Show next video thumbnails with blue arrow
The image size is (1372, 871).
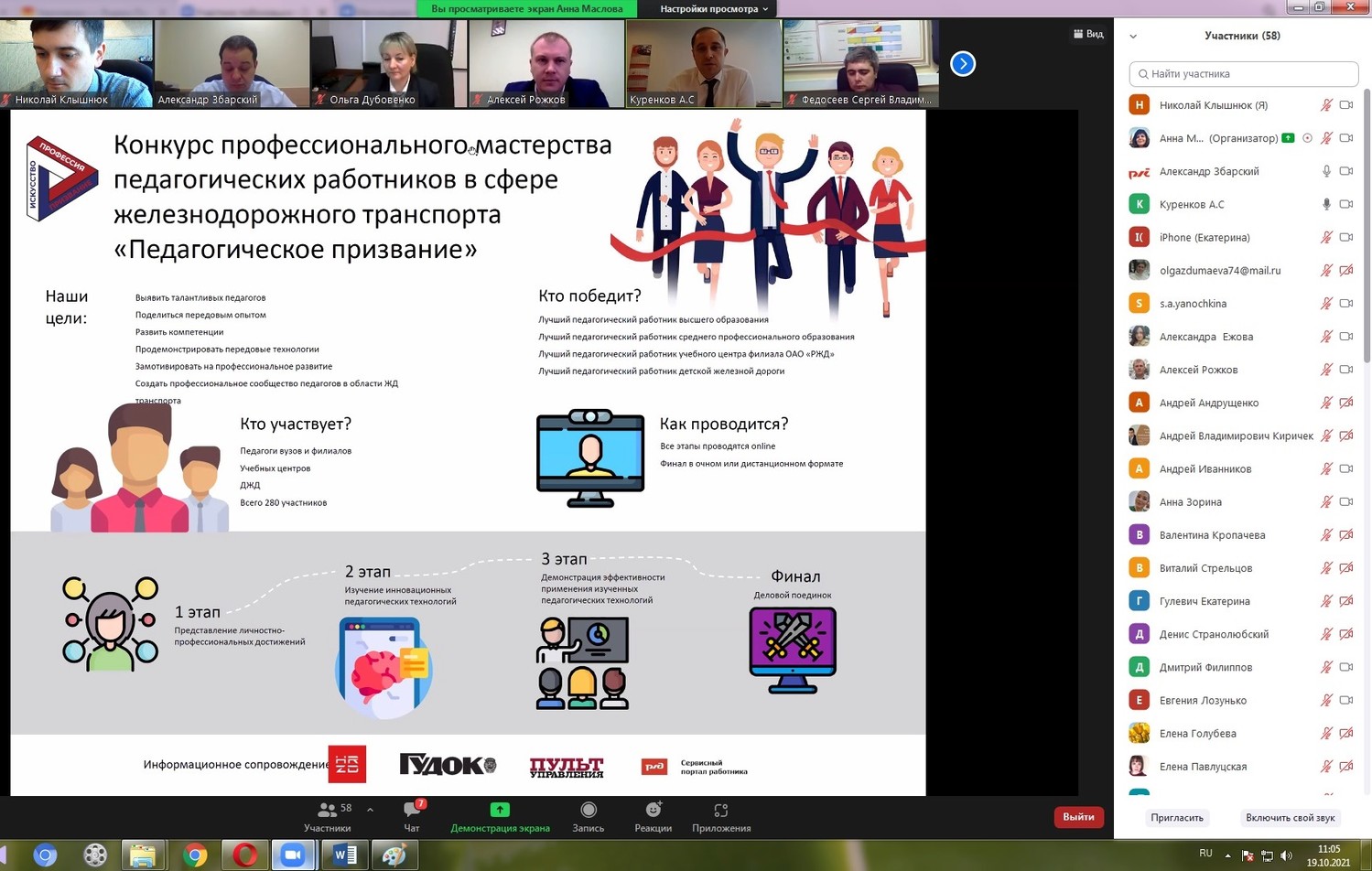963,64
